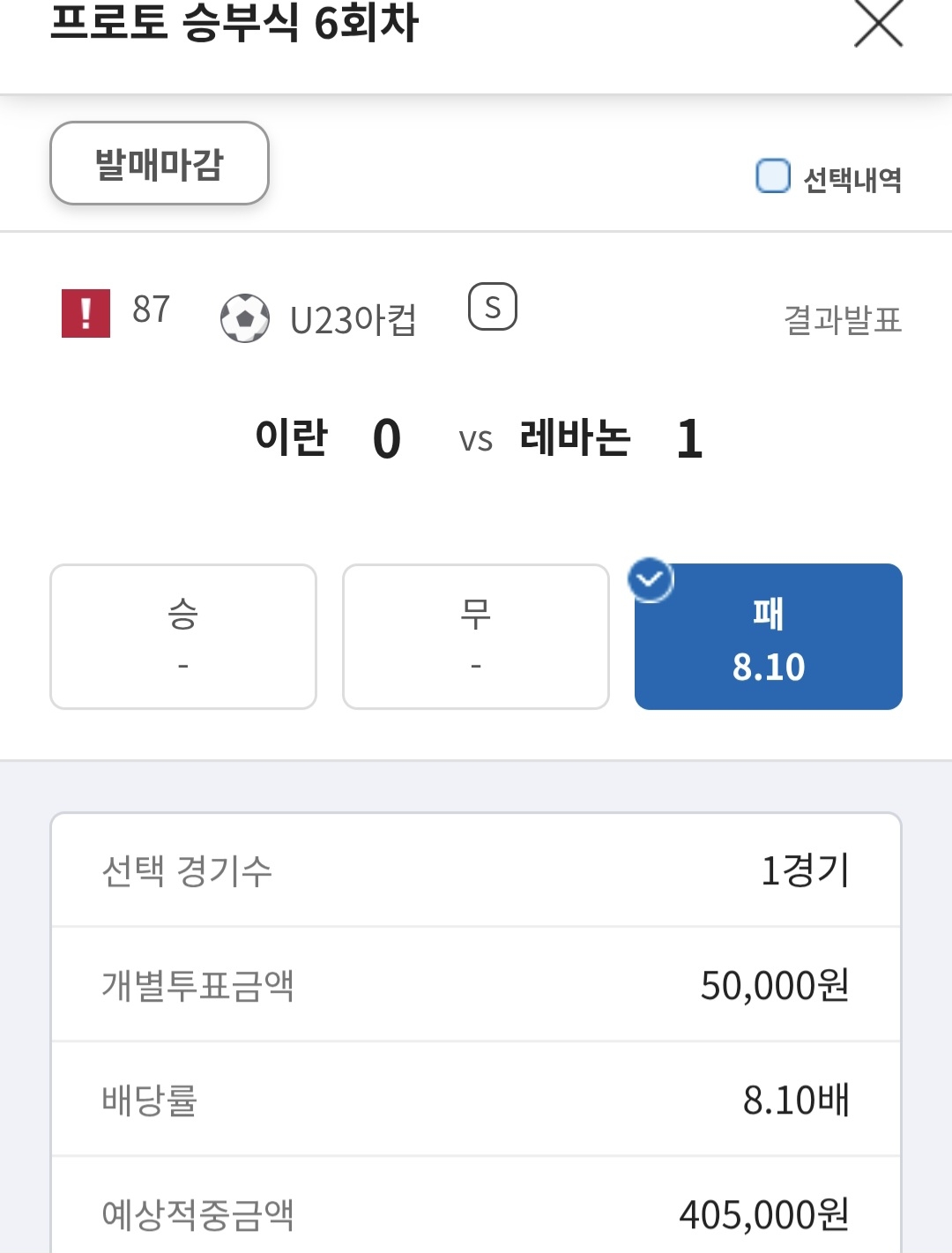Image resolution: width=952 pixels, height=1253 pixels.
Task: Click the 50,000원 개별투표금액 value
Action: (774, 985)
